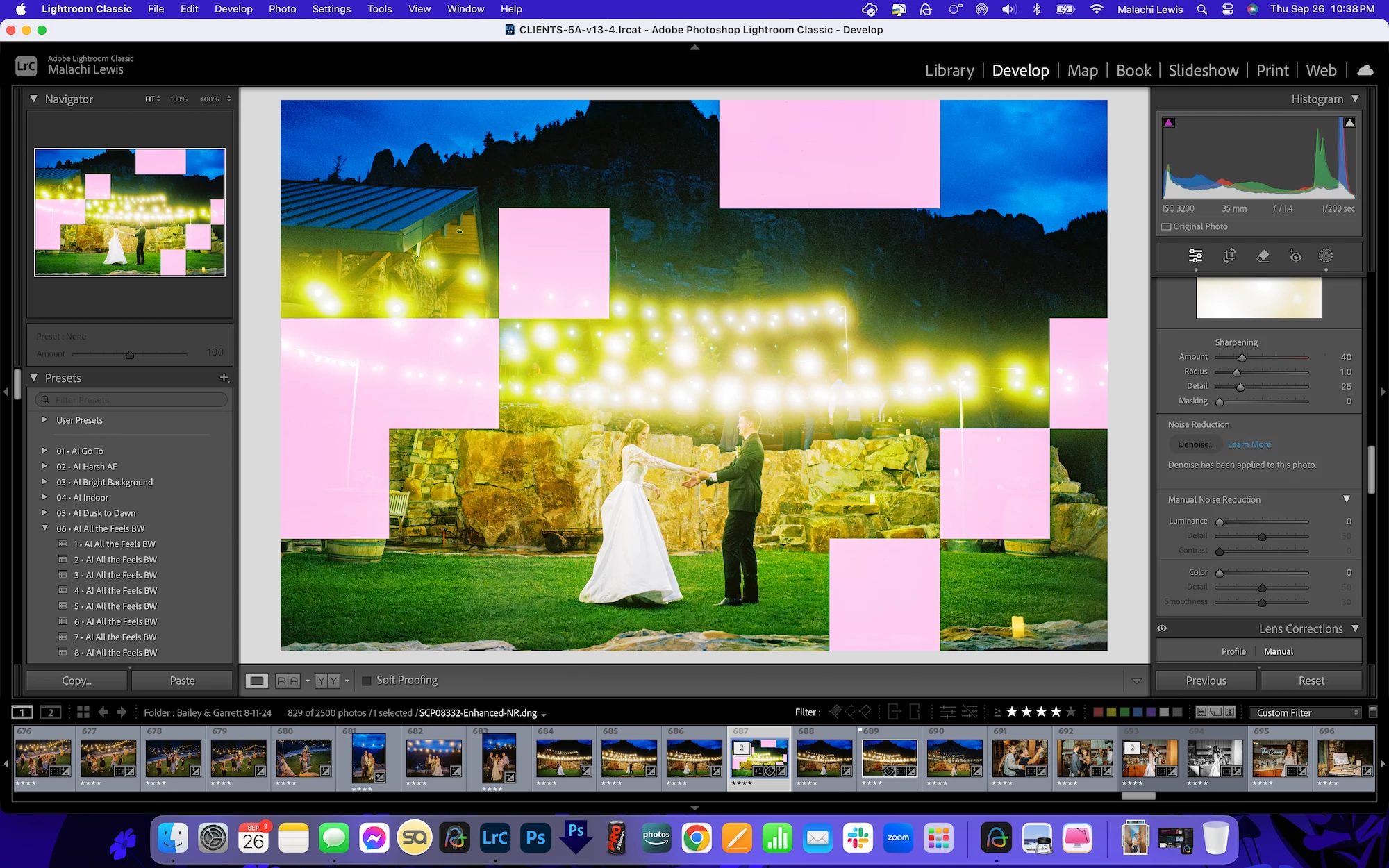Click the Edit sliders icon

point(1195,256)
